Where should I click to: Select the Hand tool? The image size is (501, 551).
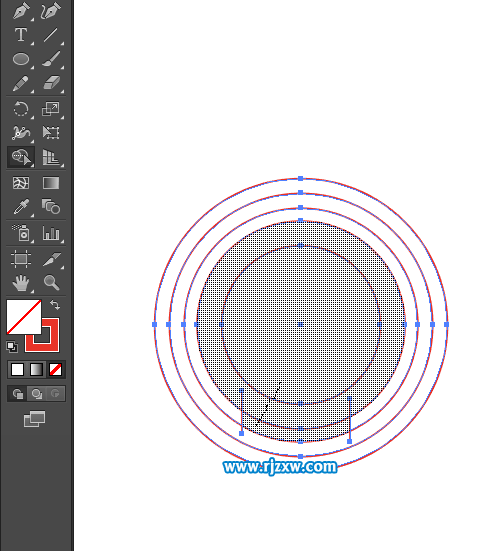[x=21, y=283]
